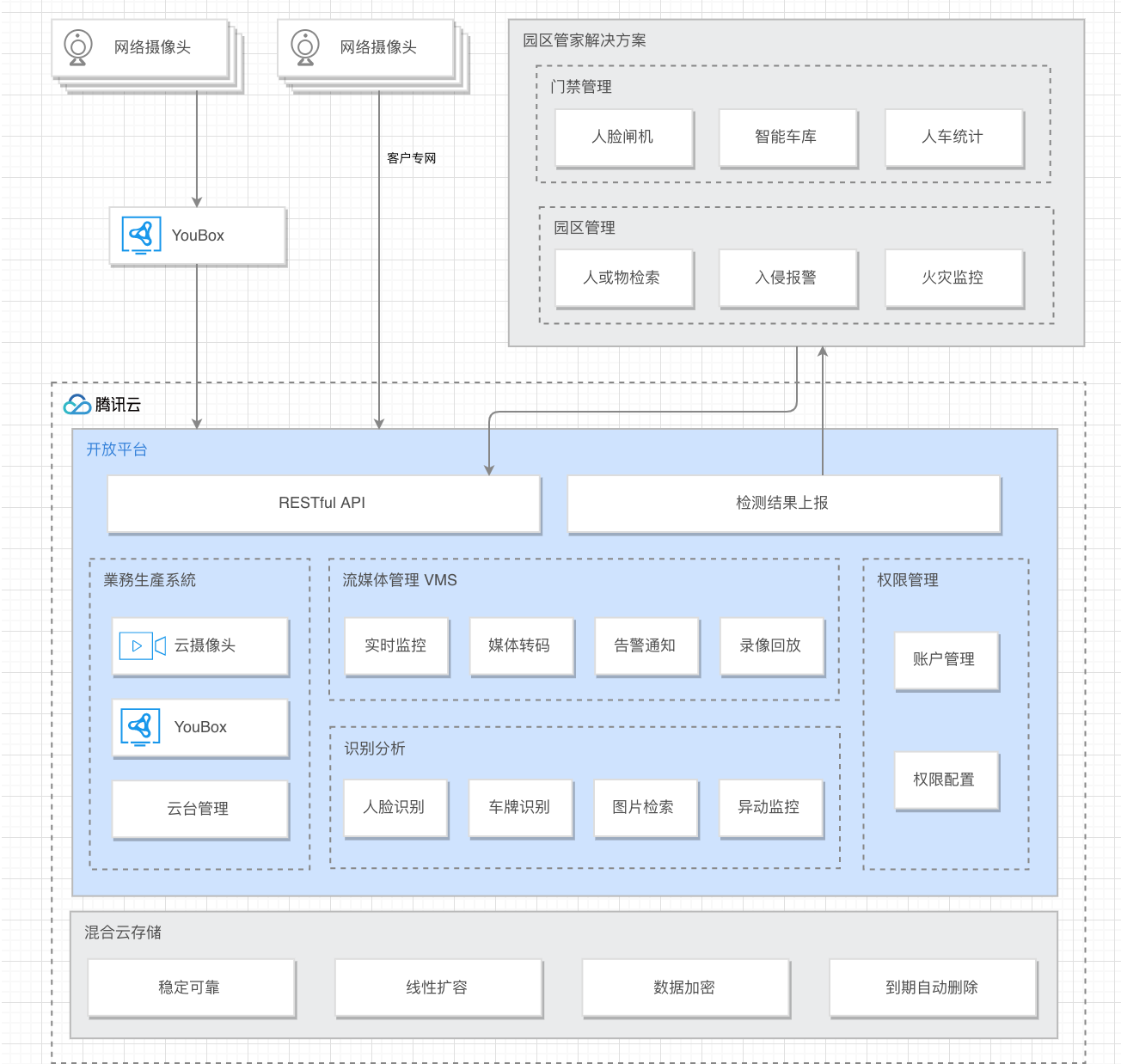Select the 人车统计 box
1121x1064 pixels.
point(953,137)
